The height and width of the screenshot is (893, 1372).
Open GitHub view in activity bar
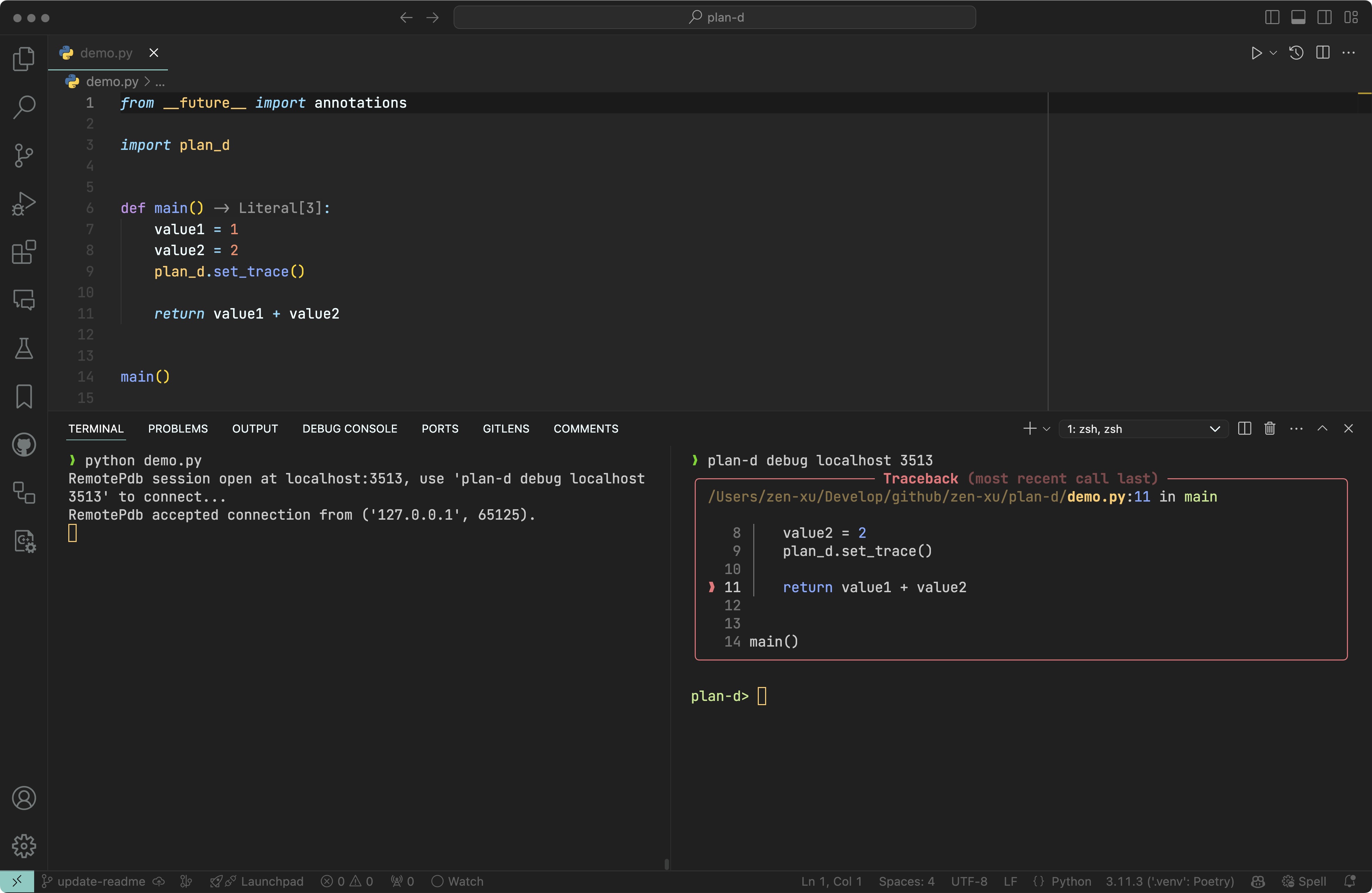pyautogui.click(x=24, y=445)
